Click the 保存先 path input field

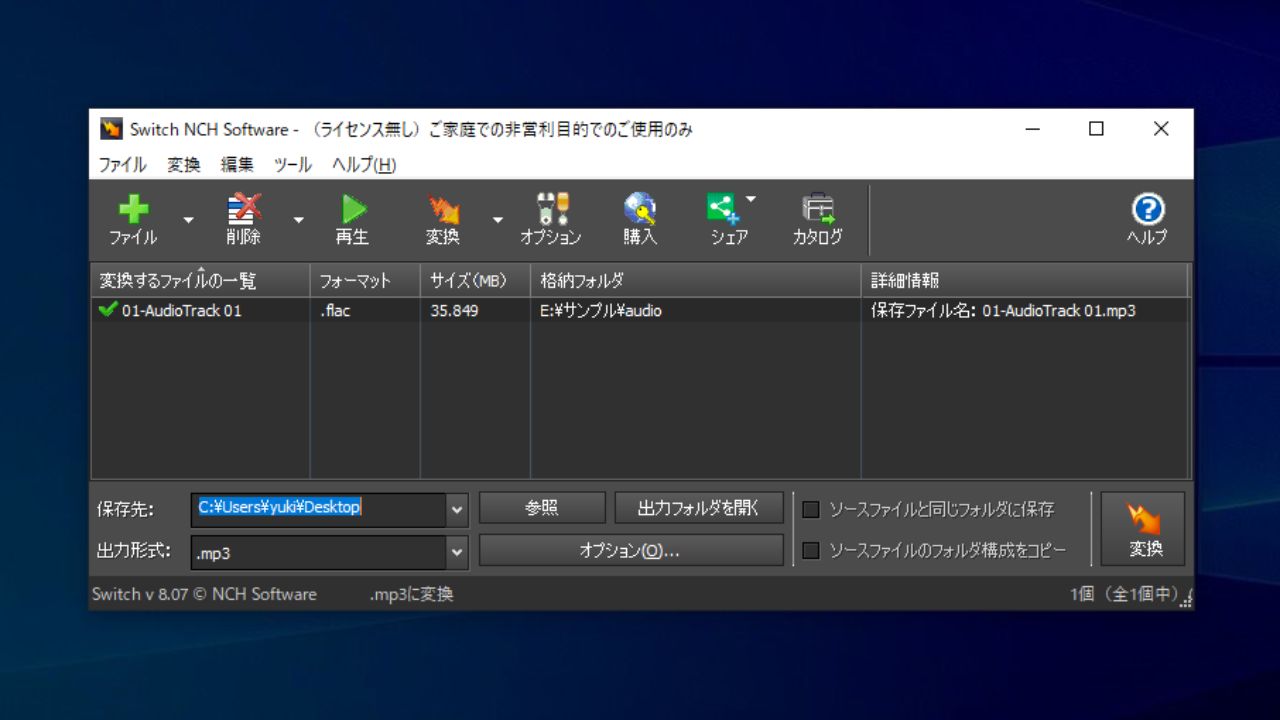[319, 509]
